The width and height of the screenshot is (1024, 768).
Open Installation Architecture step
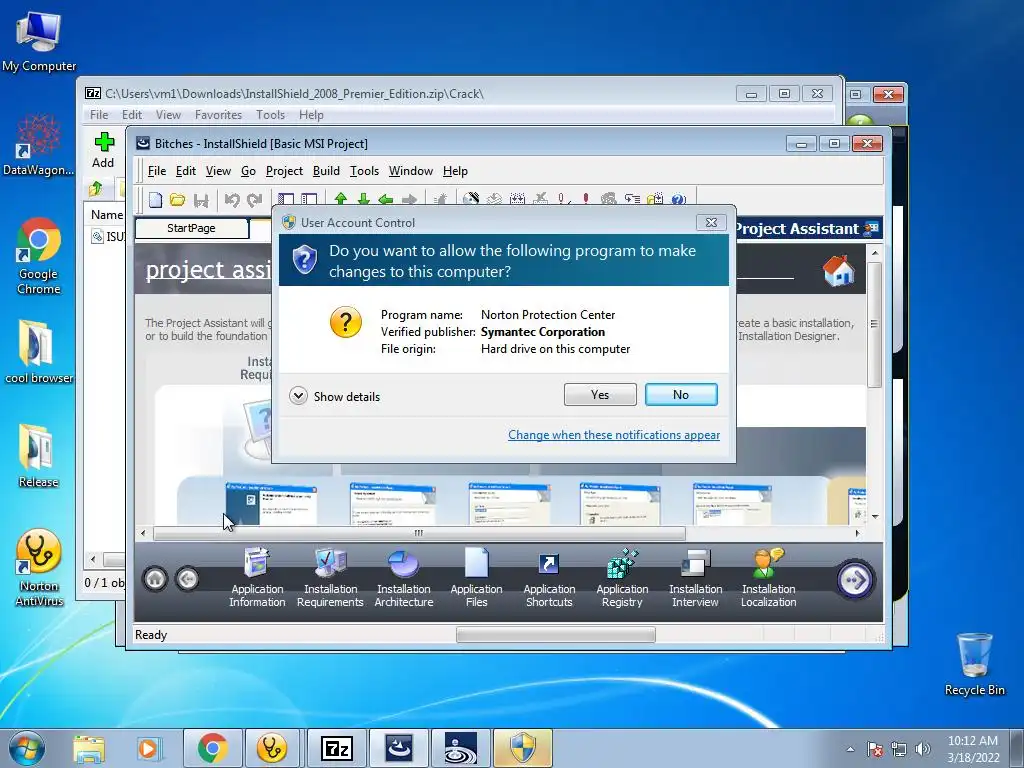click(x=404, y=578)
